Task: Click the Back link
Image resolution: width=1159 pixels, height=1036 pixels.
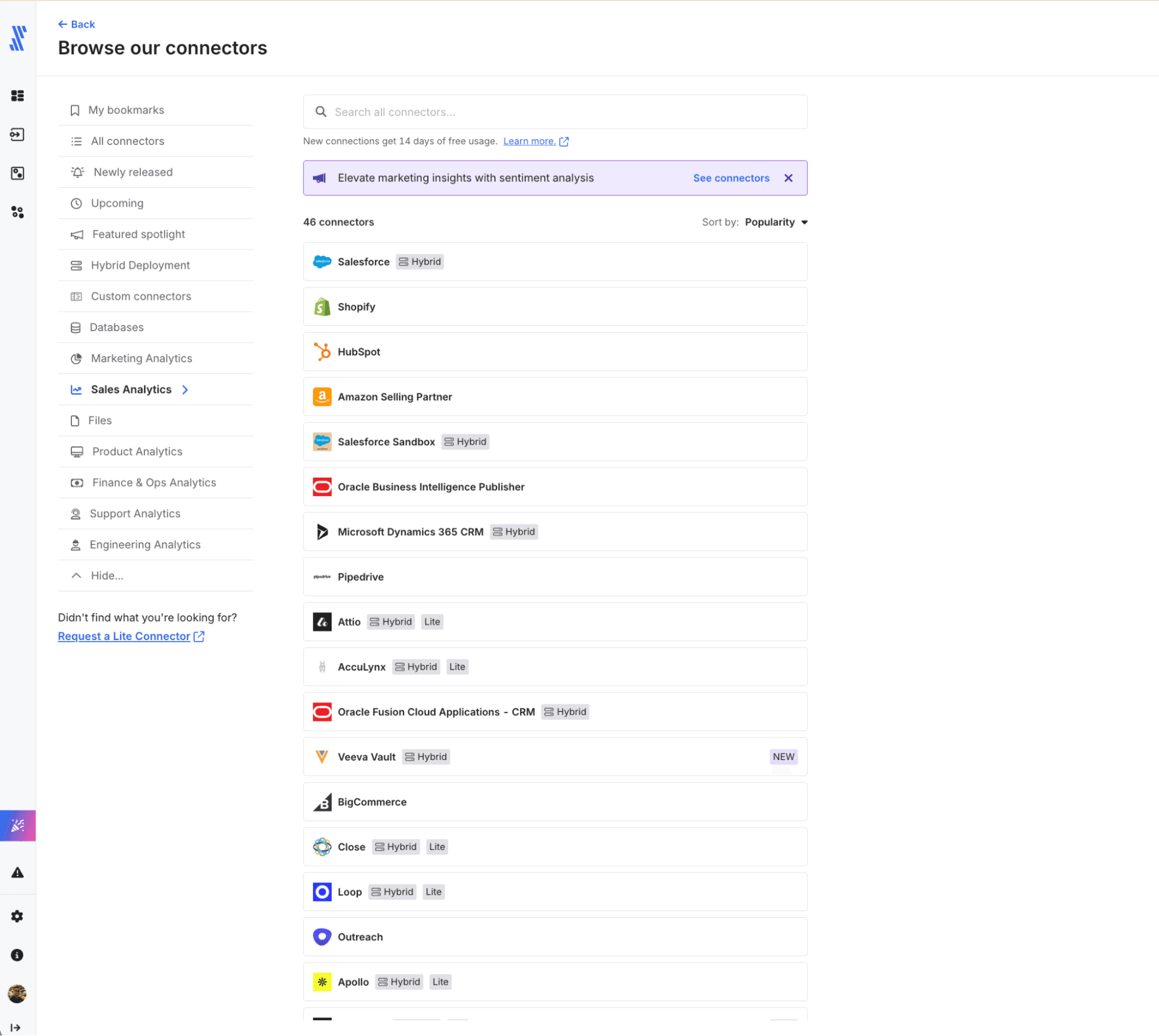Action: coord(77,24)
